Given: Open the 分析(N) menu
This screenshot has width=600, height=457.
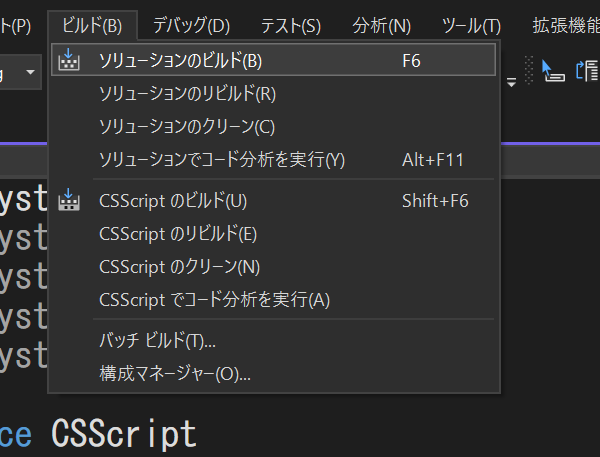Looking at the screenshot, I should [x=382, y=26].
